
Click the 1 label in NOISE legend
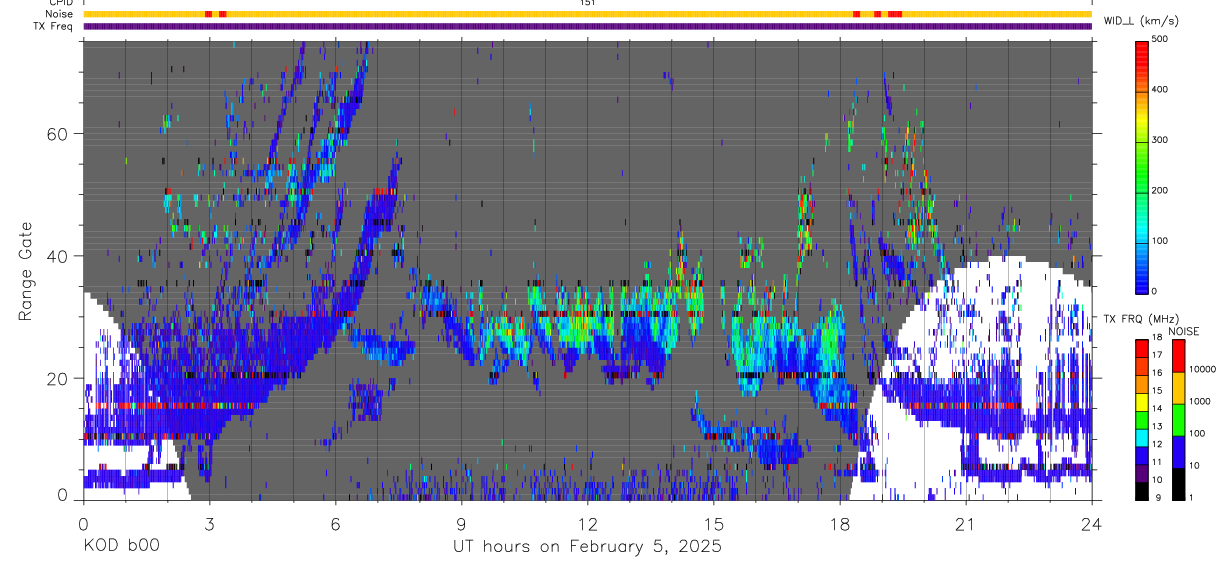[x=1193, y=498]
